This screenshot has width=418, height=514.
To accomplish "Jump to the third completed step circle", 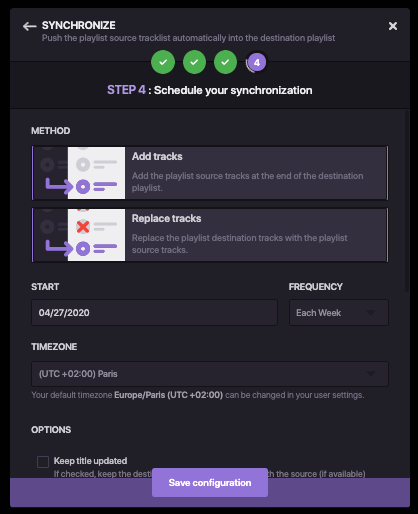I will 225,62.
